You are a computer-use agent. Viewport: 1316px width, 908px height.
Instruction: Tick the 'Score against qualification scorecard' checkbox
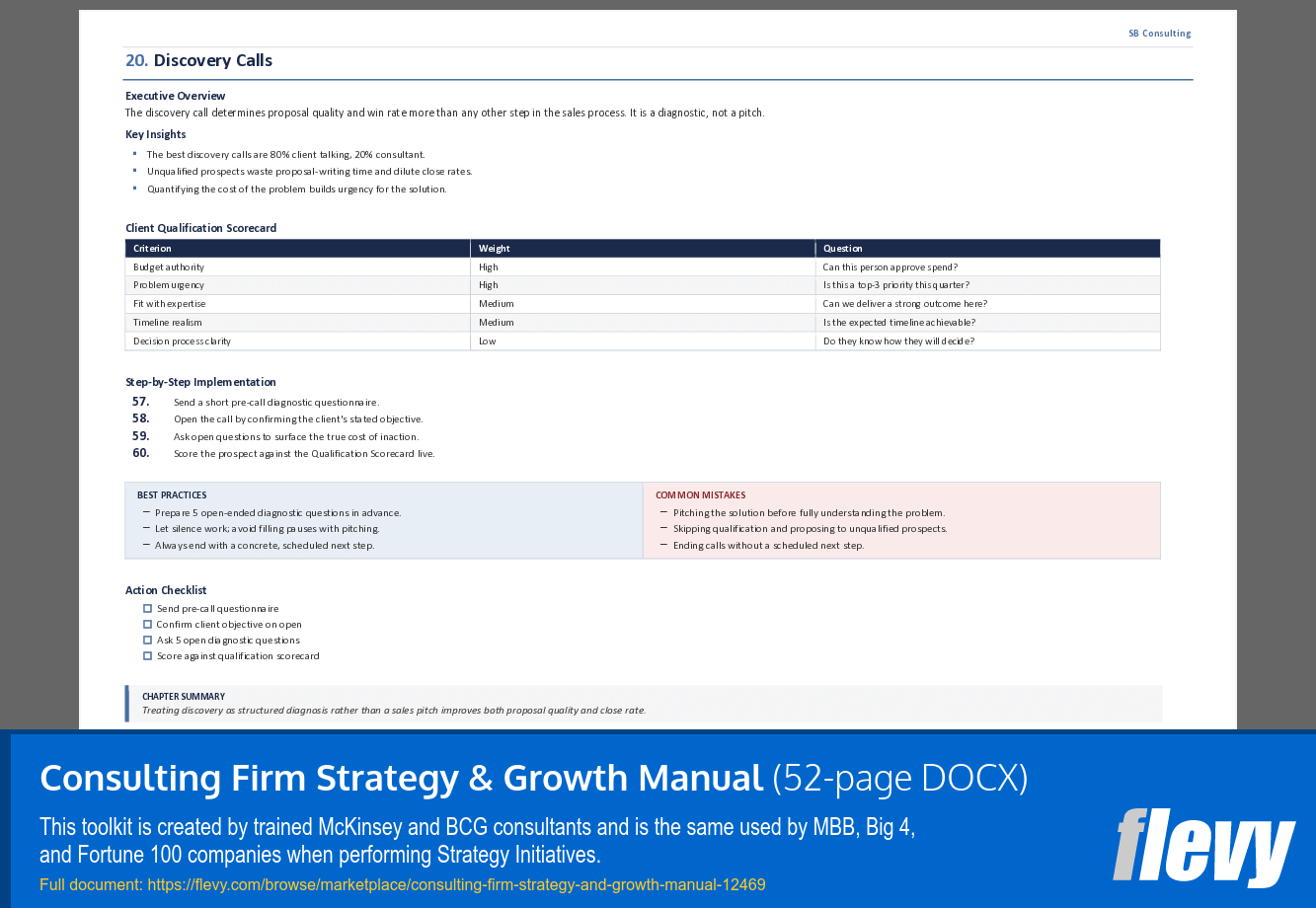(148, 656)
